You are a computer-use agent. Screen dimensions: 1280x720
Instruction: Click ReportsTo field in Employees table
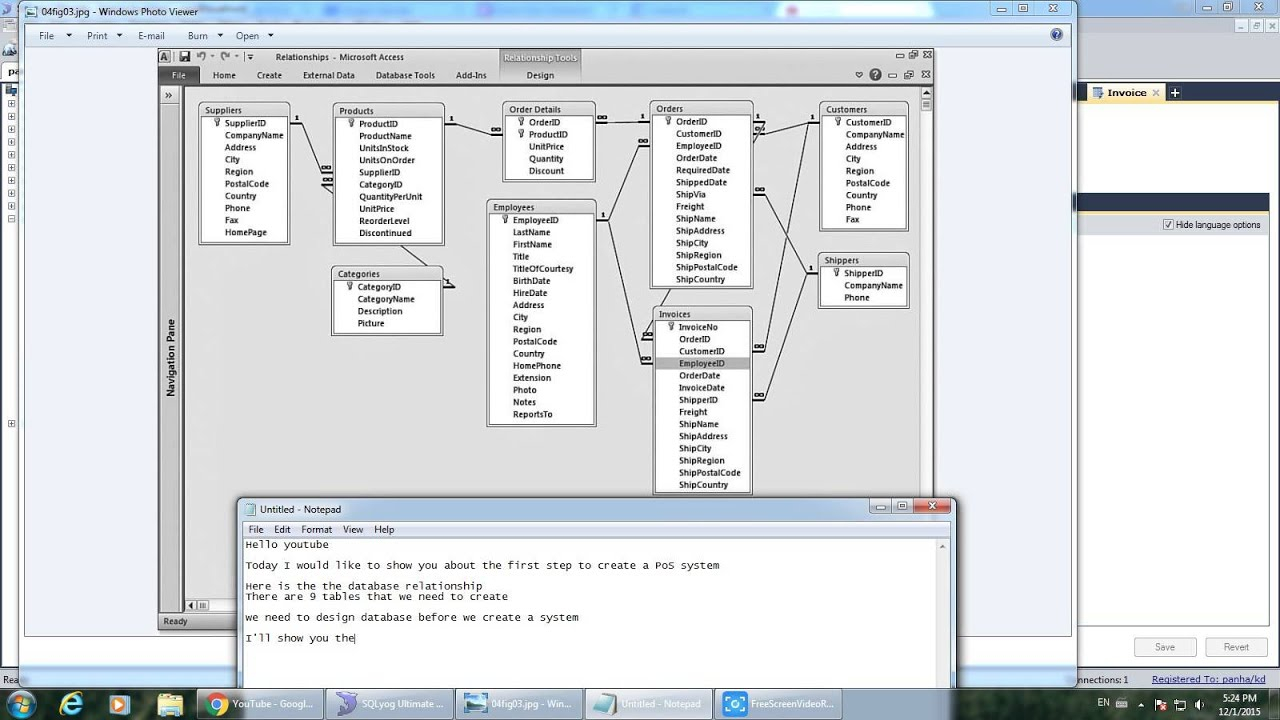tap(533, 415)
